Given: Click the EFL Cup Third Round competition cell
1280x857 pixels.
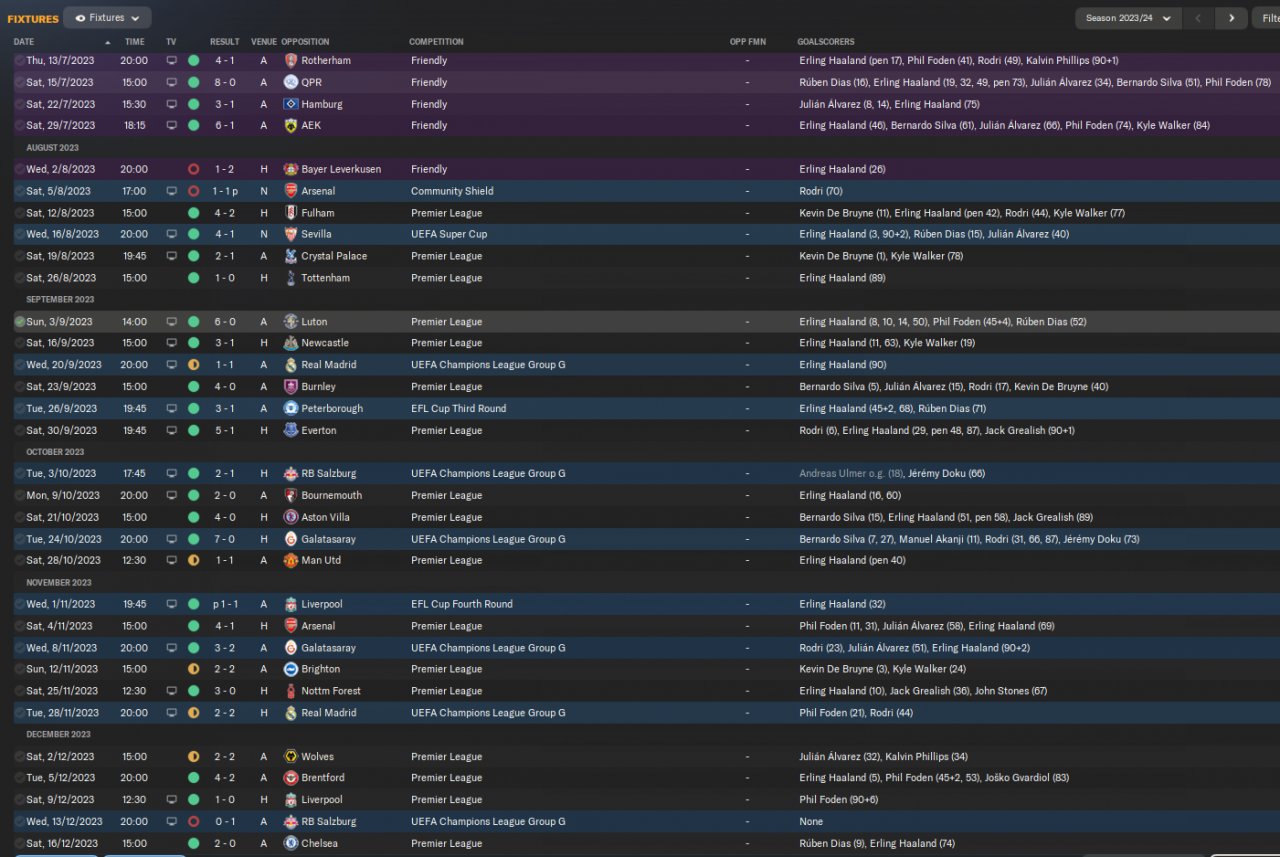Looking at the screenshot, I should [x=459, y=409].
